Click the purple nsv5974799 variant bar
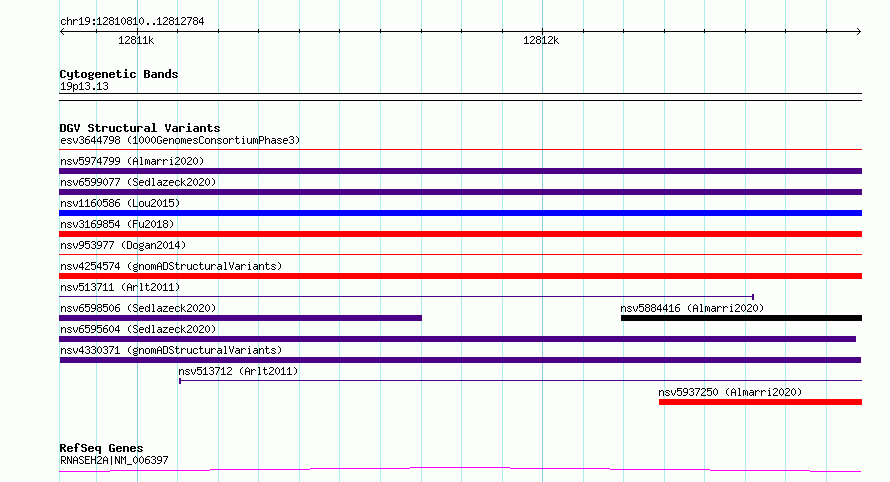Image resolution: width=890 pixels, height=482 pixels. click(460, 171)
